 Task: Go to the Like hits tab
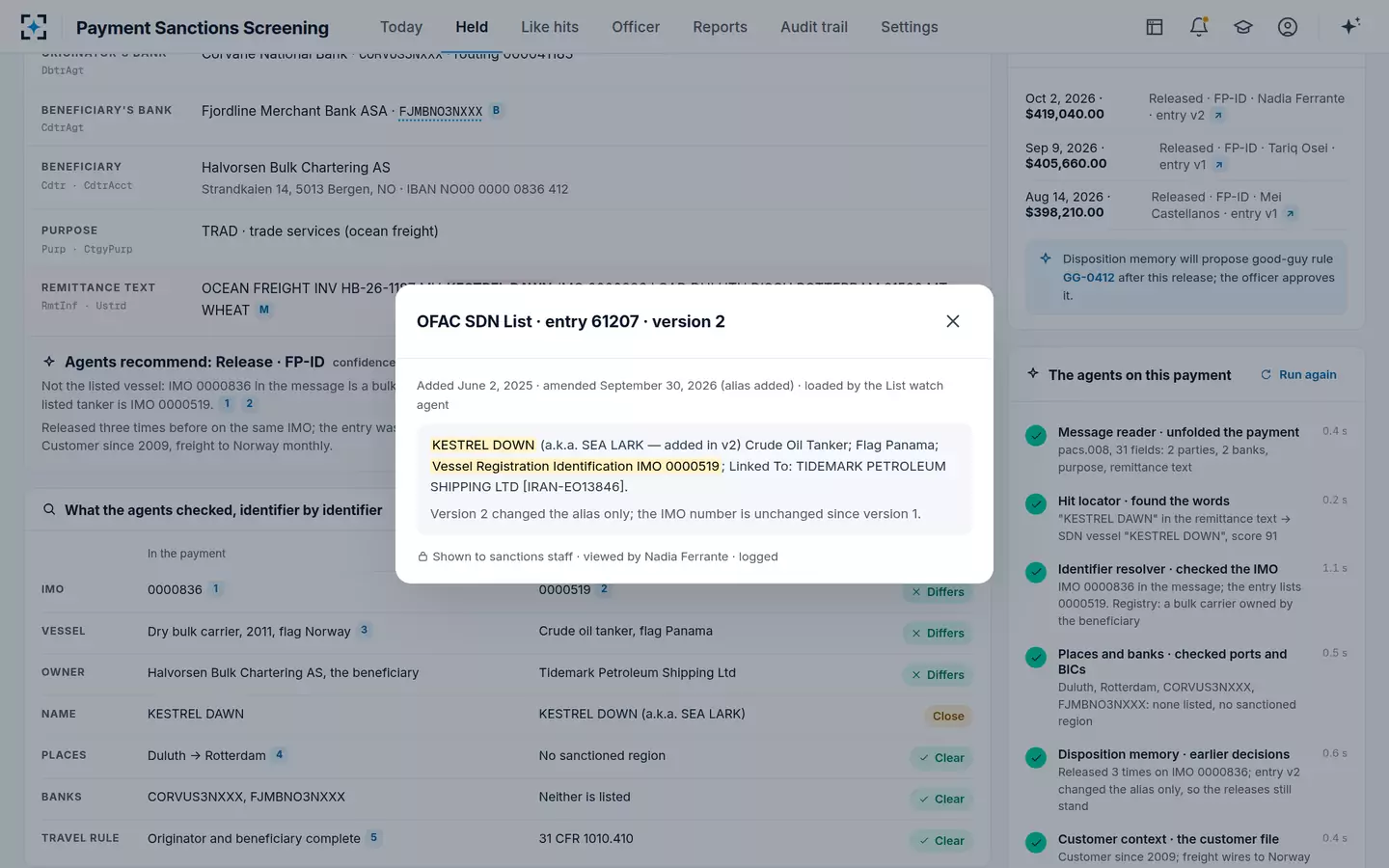coord(550,27)
